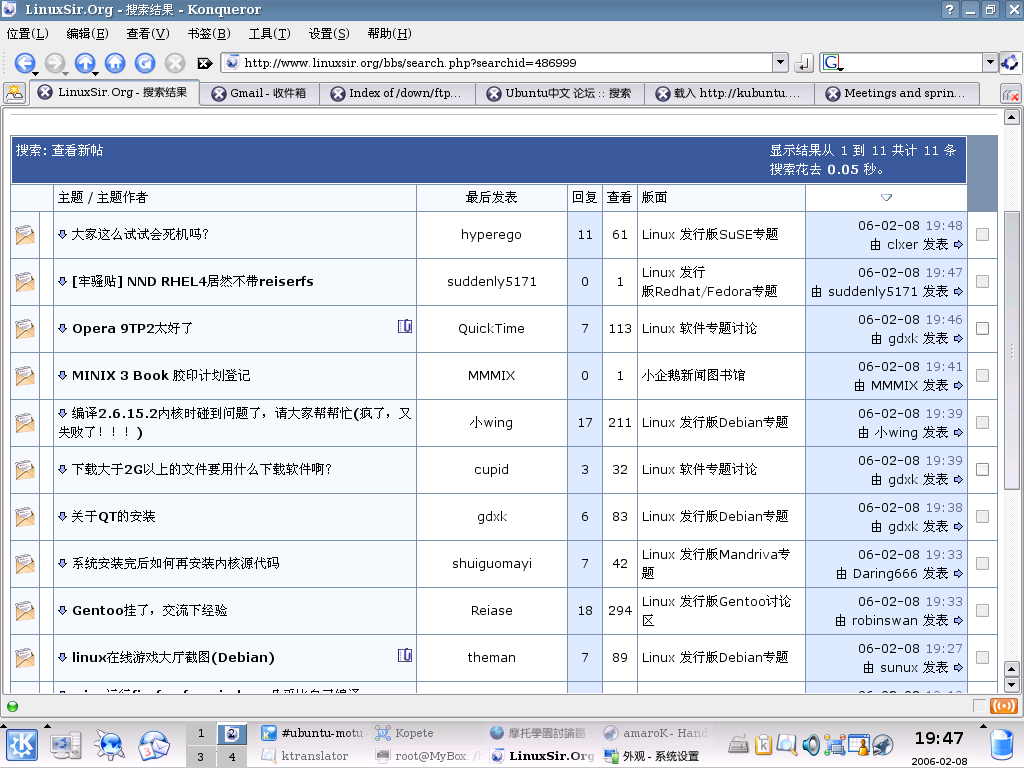This screenshot has width=1024, height=768.
Task: Switch to the Index of /down/ftp... tab
Action: [397, 93]
